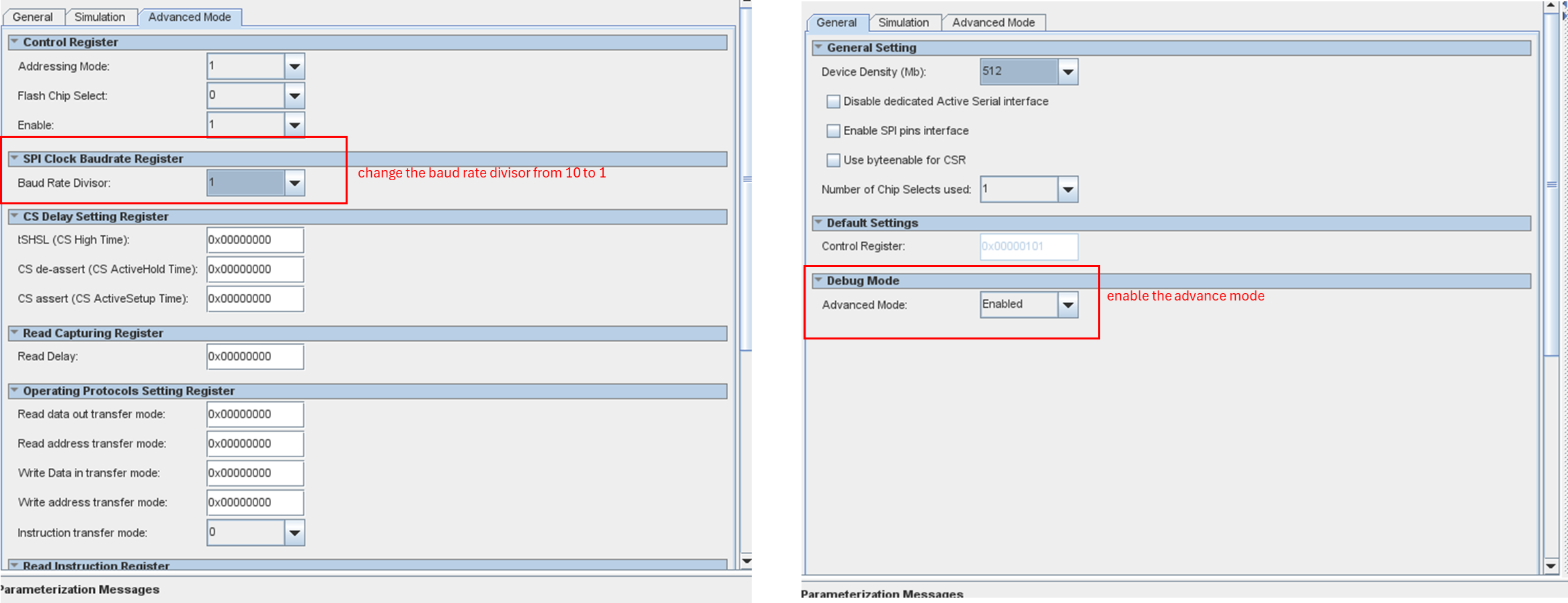This screenshot has height=603, width=1568.
Task: Click the tSHSL (CS High Time) field
Action: [x=256, y=240]
